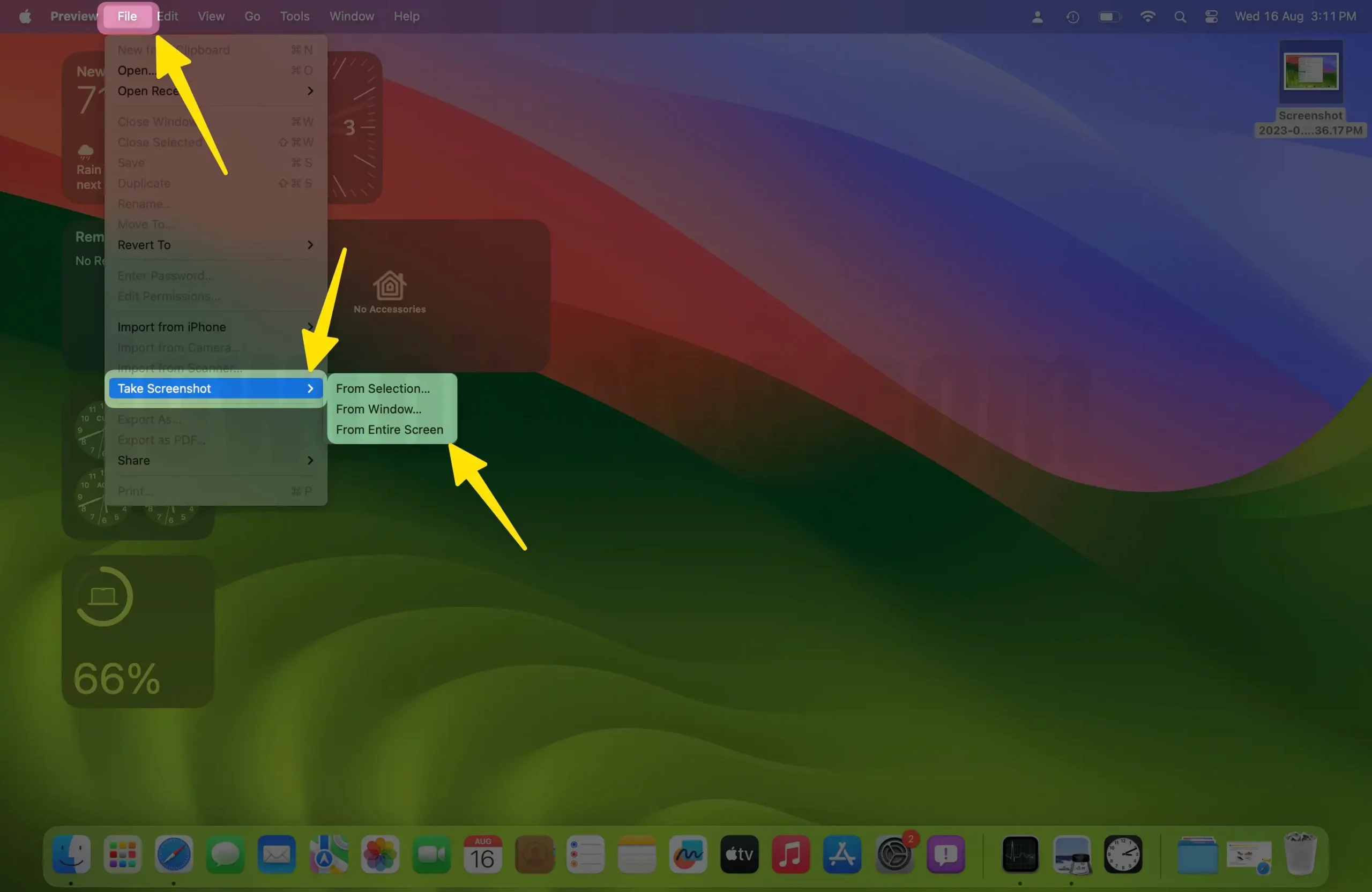
Task: Open the Clock app in the Dock
Action: coord(1123,854)
